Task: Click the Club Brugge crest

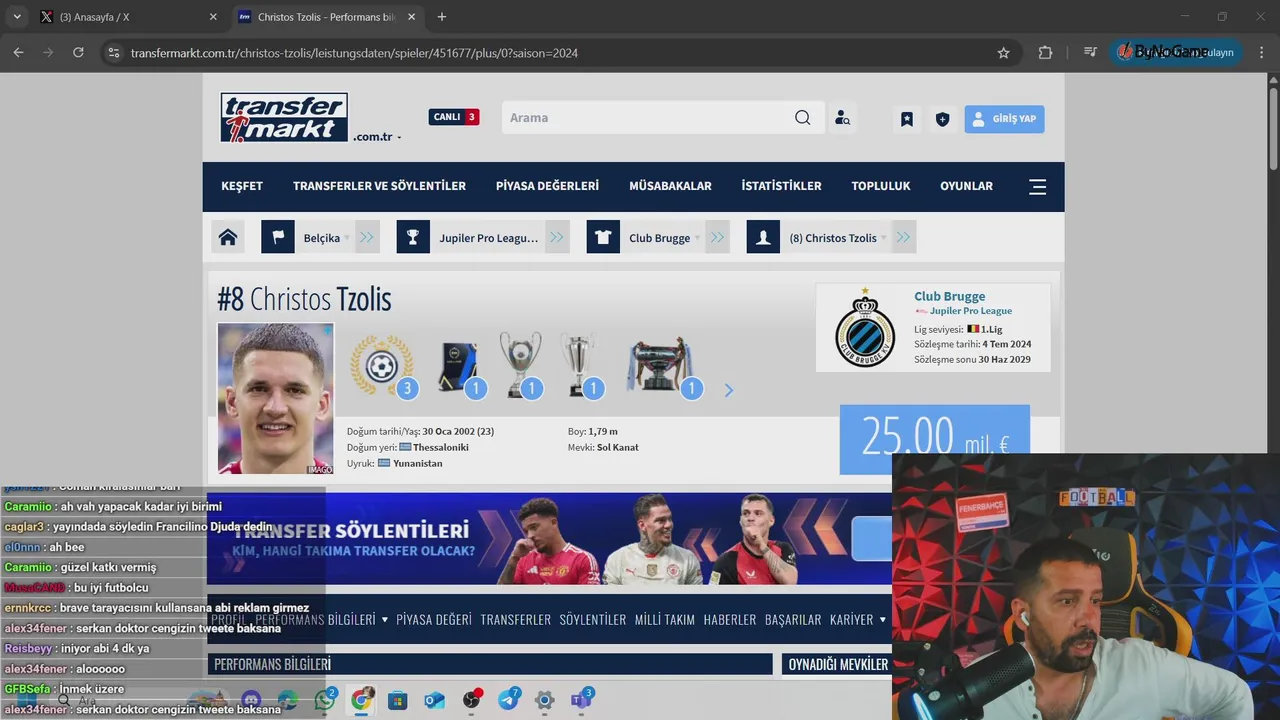Action: [865, 328]
